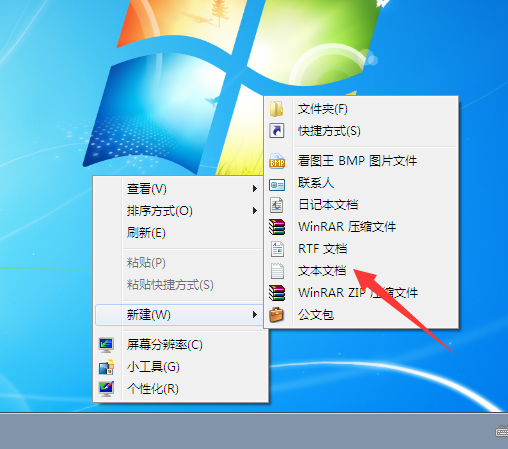Create a new 快捷方式(S)

click(361, 131)
